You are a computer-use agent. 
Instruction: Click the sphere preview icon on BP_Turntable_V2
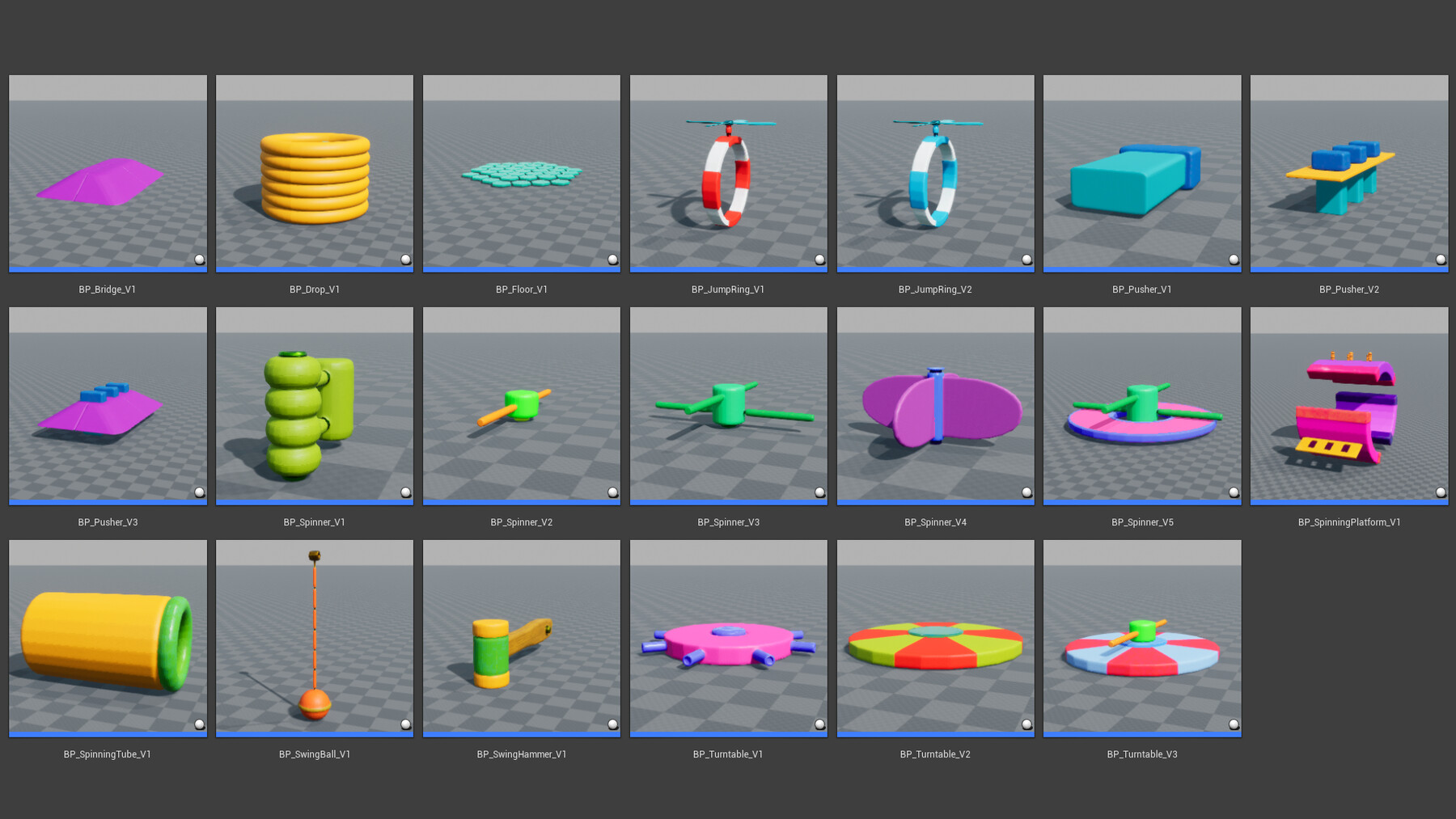point(1026,724)
